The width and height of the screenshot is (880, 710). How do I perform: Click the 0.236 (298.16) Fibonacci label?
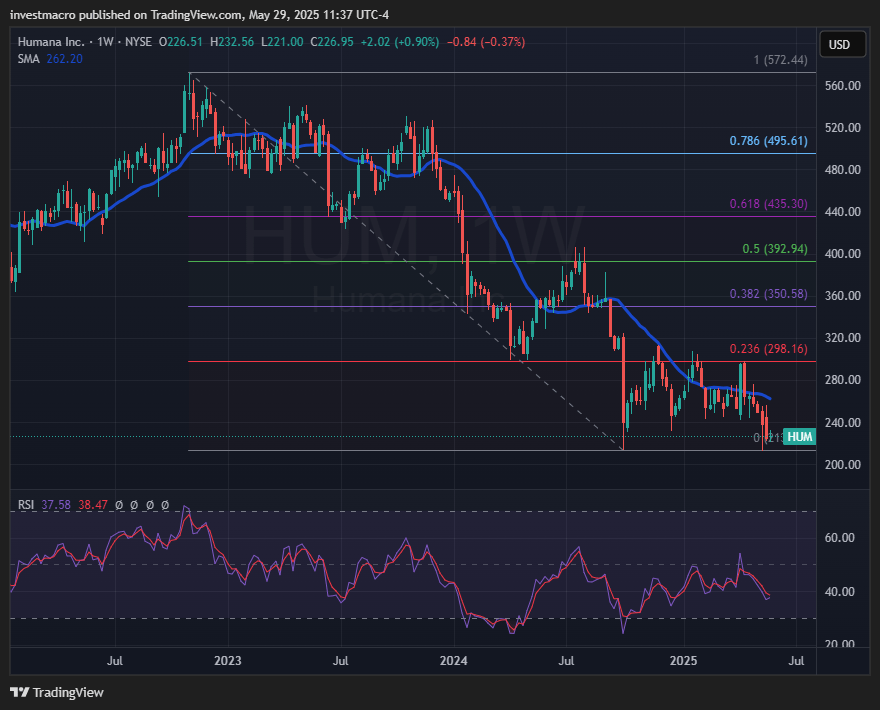coord(767,349)
